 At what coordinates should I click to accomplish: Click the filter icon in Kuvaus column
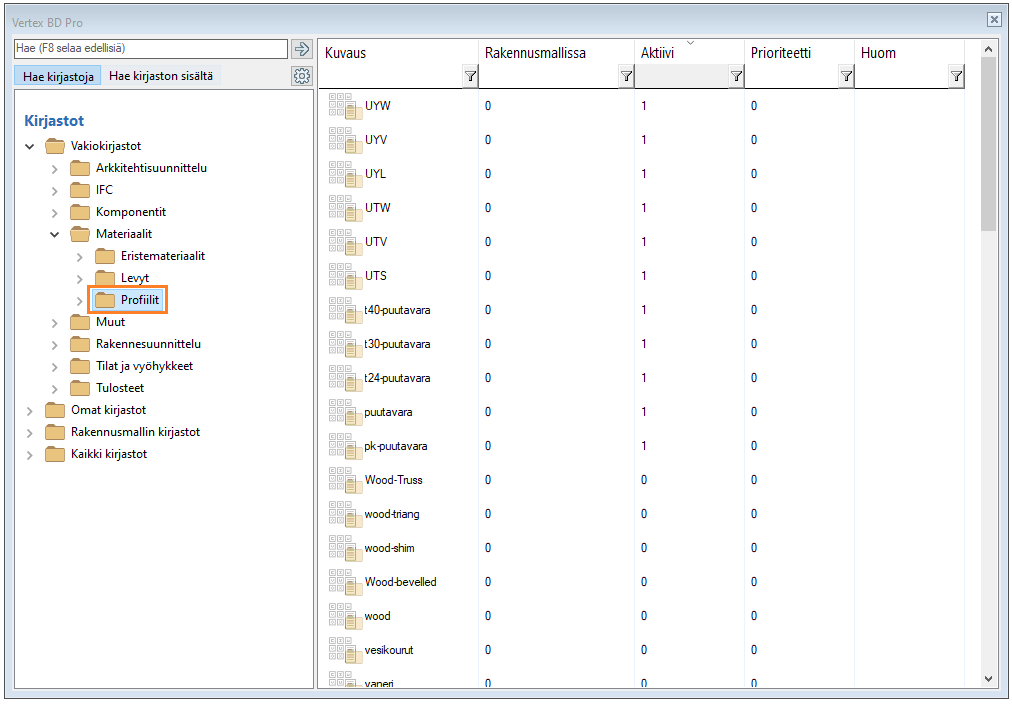pyautogui.click(x=470, y=76)
